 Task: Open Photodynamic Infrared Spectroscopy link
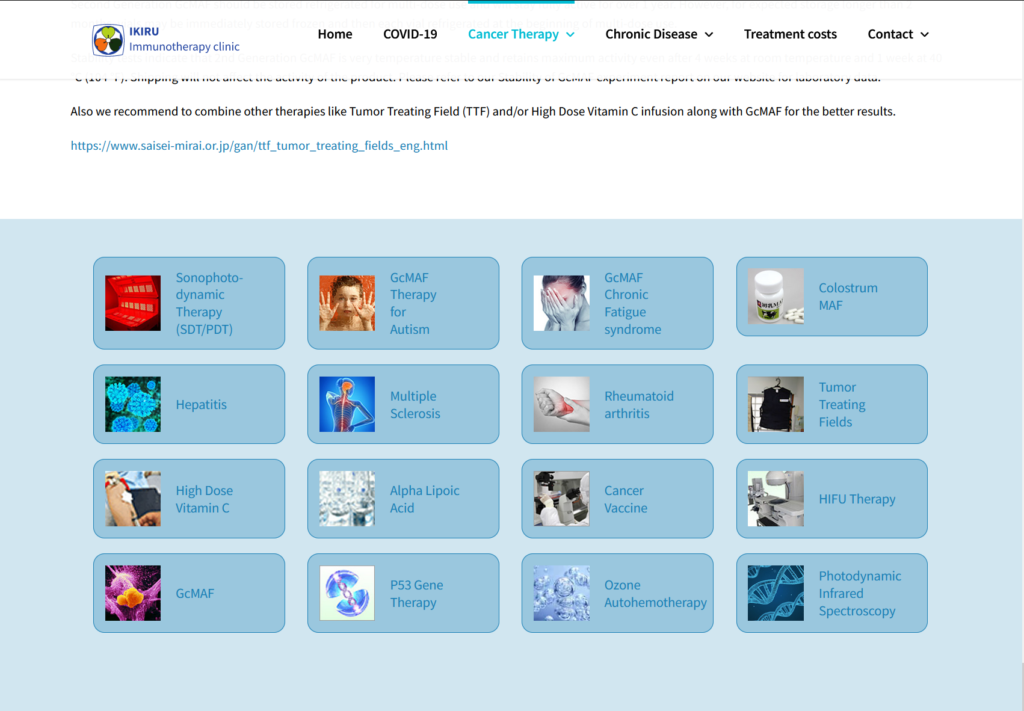click(x=859, y=593)
